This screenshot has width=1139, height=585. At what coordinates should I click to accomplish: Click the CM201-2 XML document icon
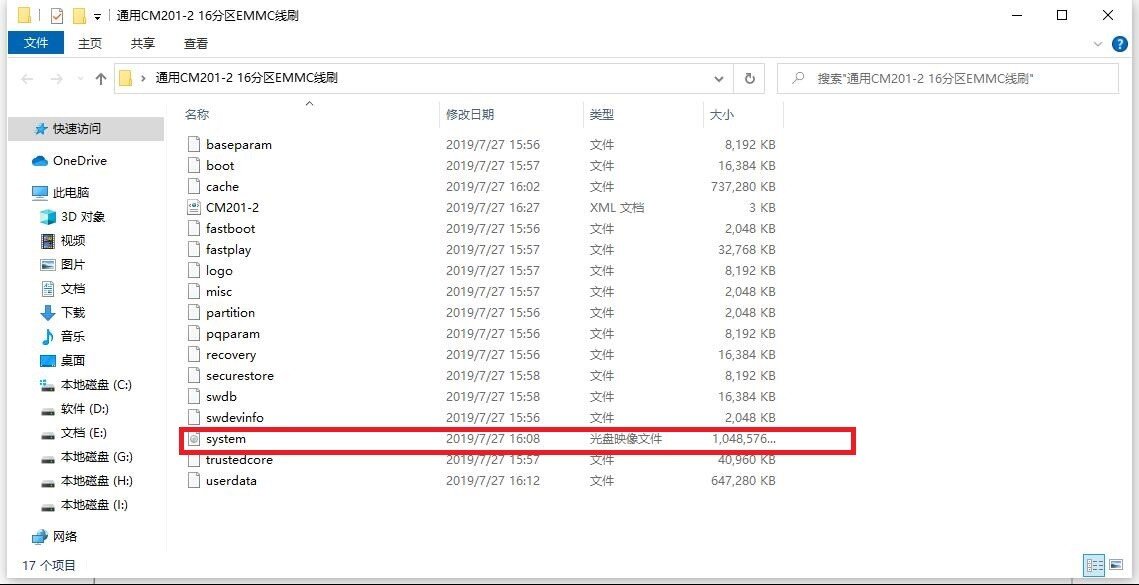[193, 207]
